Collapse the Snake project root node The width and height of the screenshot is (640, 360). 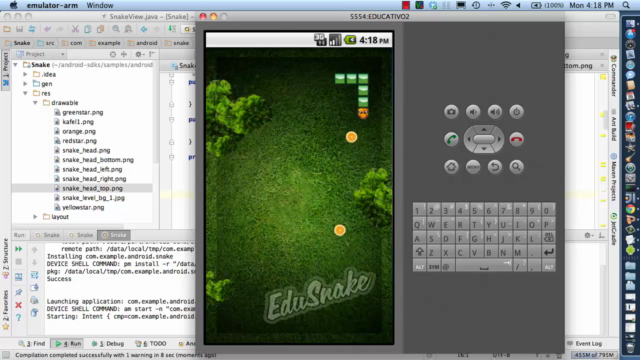click(x=16, y=64)
